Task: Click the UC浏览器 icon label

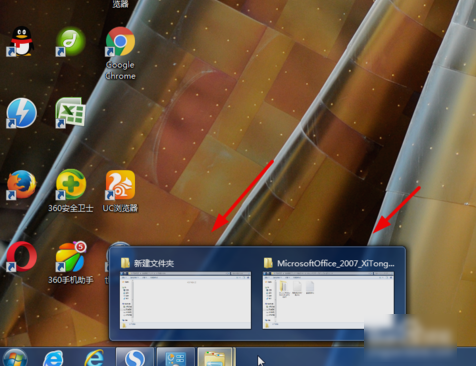Action: pyautogui.click(x=120, y=208)
